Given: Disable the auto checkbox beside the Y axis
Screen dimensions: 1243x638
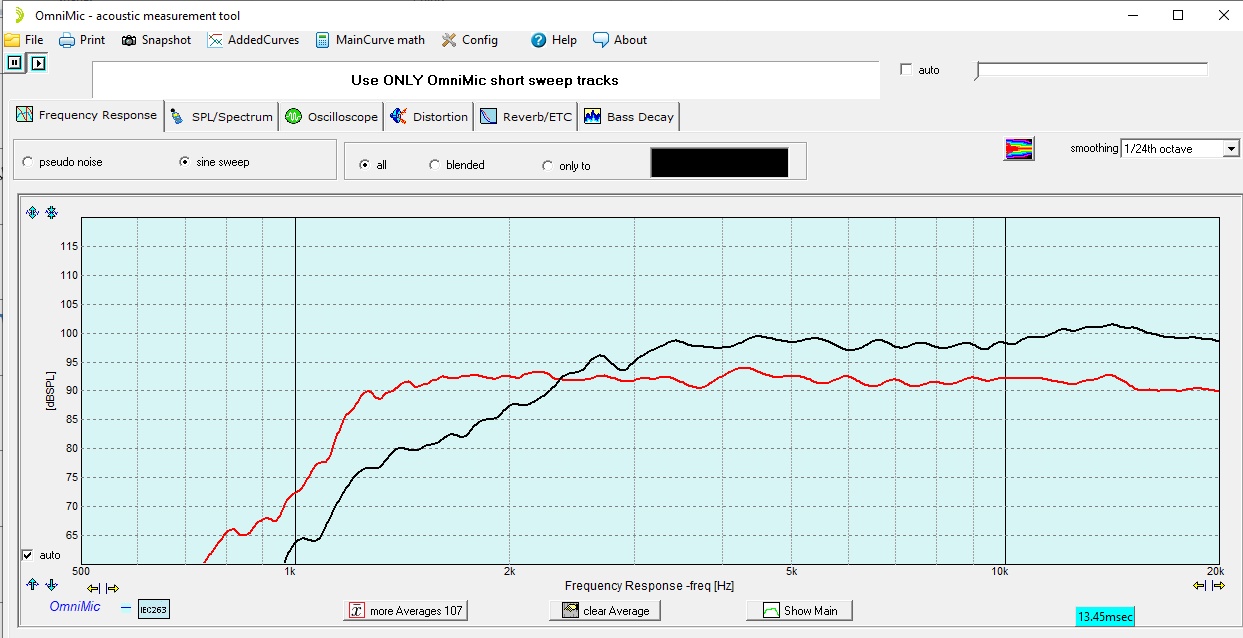Looking at the screenshot, I should tap(27, 555).
